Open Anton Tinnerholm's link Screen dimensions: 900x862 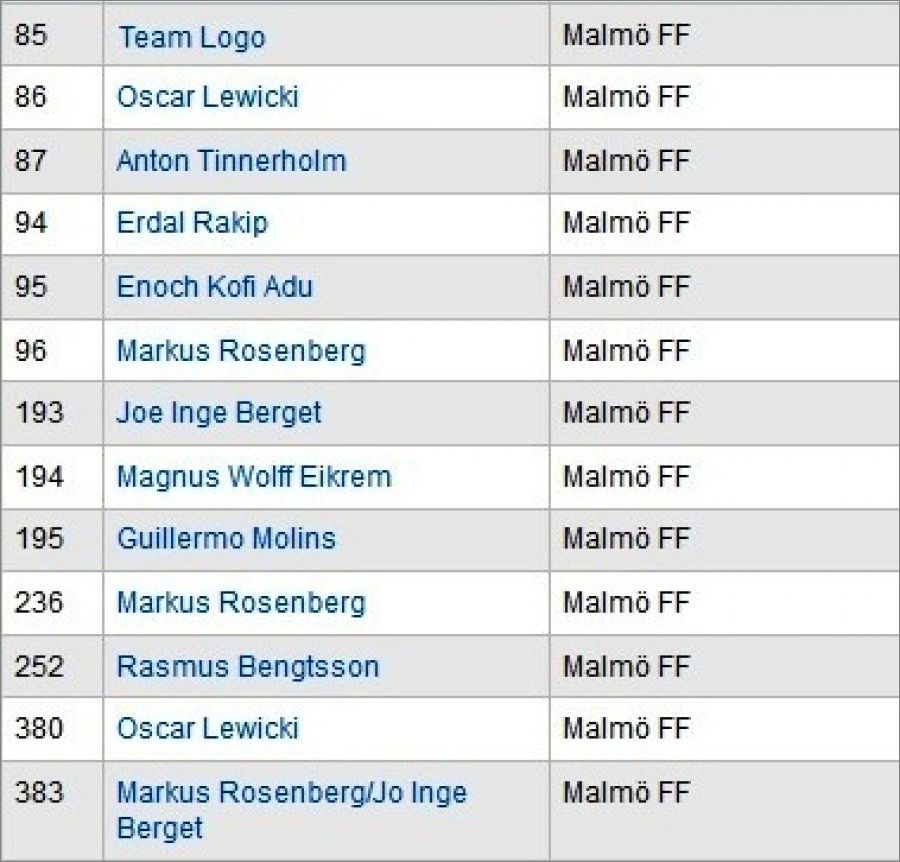(231, 161)
